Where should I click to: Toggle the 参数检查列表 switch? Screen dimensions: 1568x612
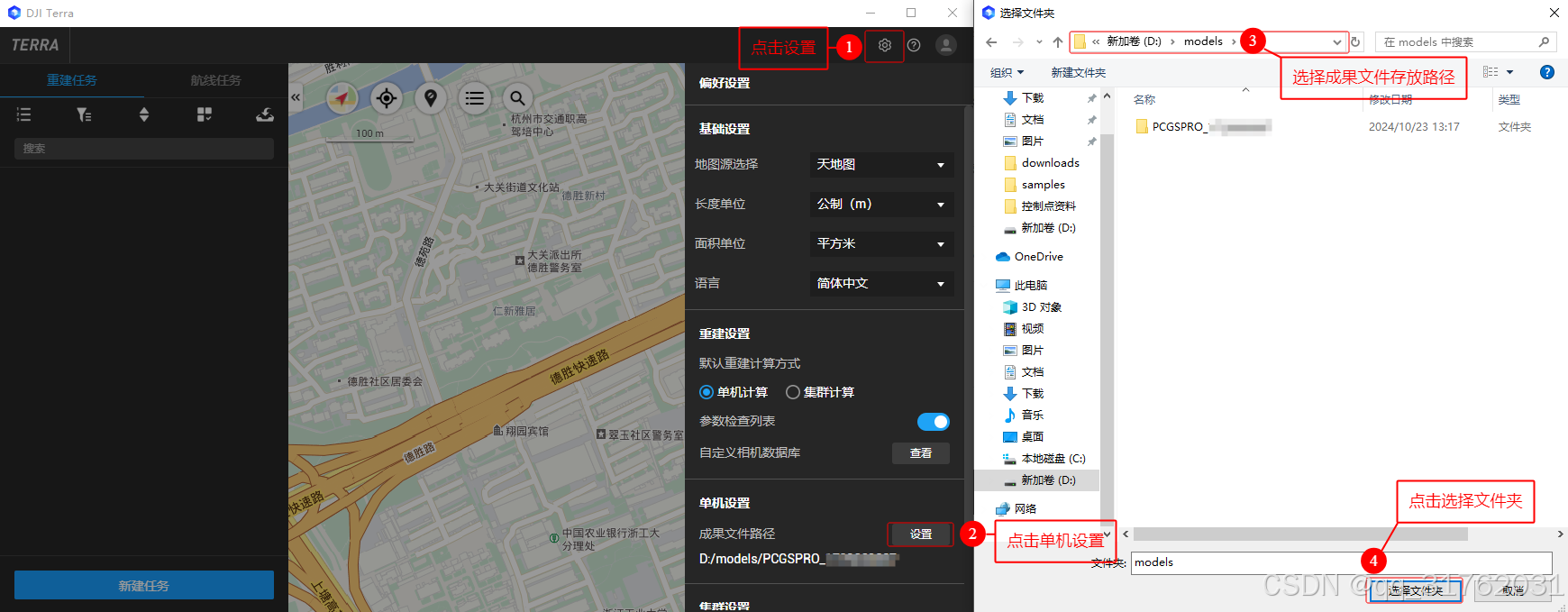point(934,422)
